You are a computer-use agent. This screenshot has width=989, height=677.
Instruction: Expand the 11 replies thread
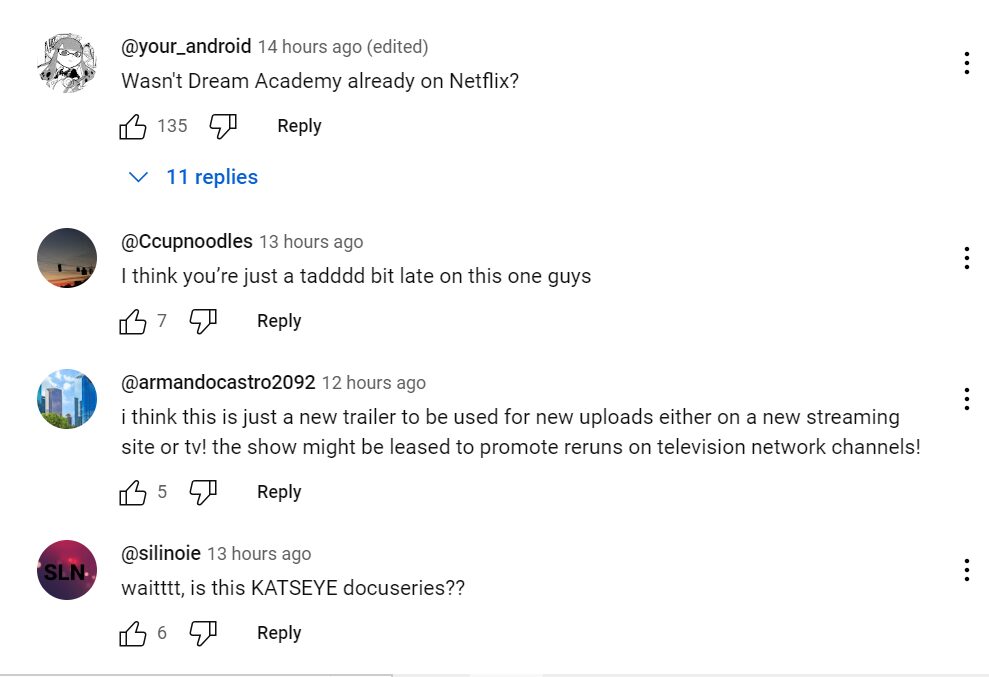click(194, 177)
